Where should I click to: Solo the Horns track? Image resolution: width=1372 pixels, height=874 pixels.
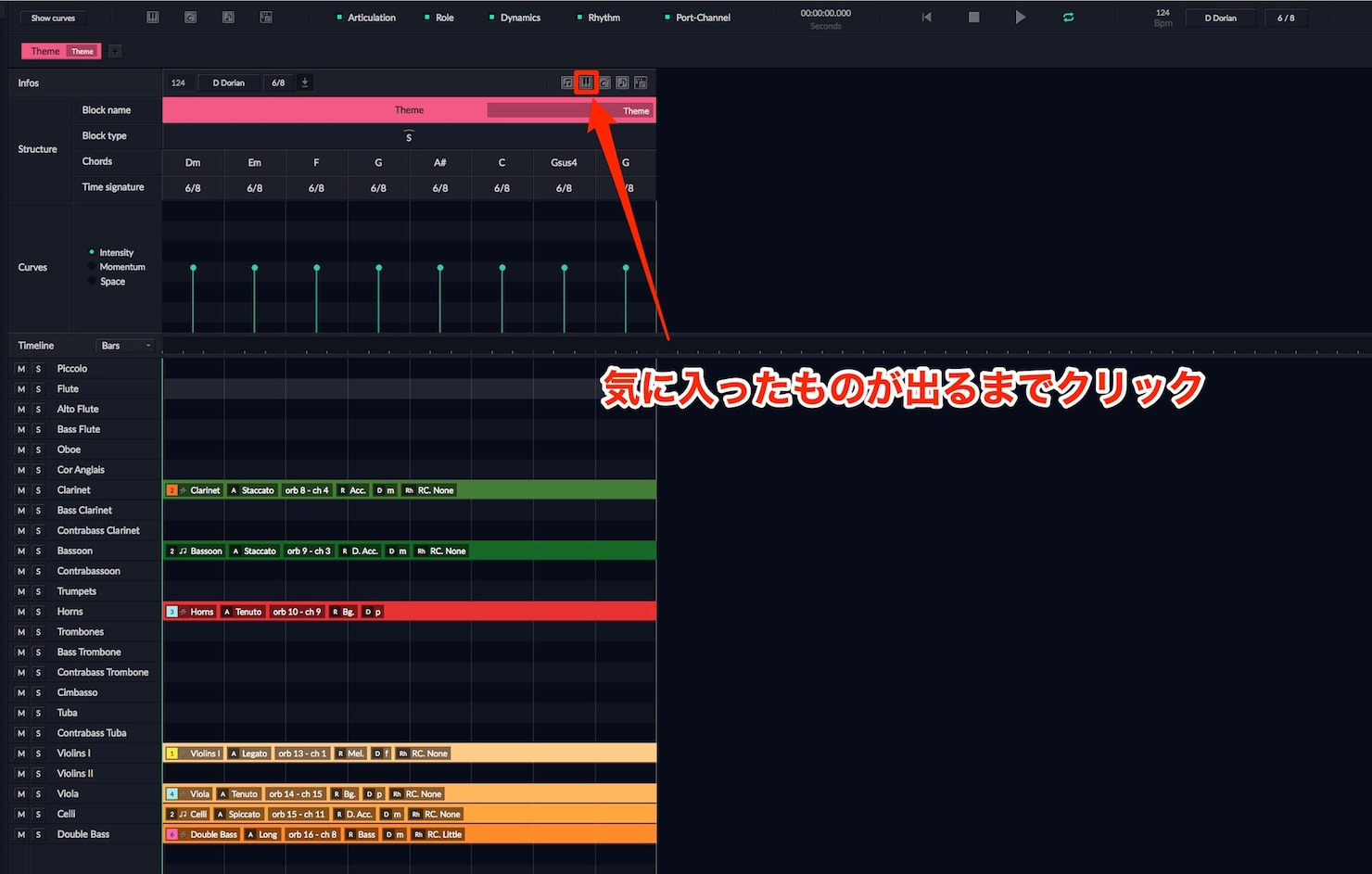tap(38, 612)
